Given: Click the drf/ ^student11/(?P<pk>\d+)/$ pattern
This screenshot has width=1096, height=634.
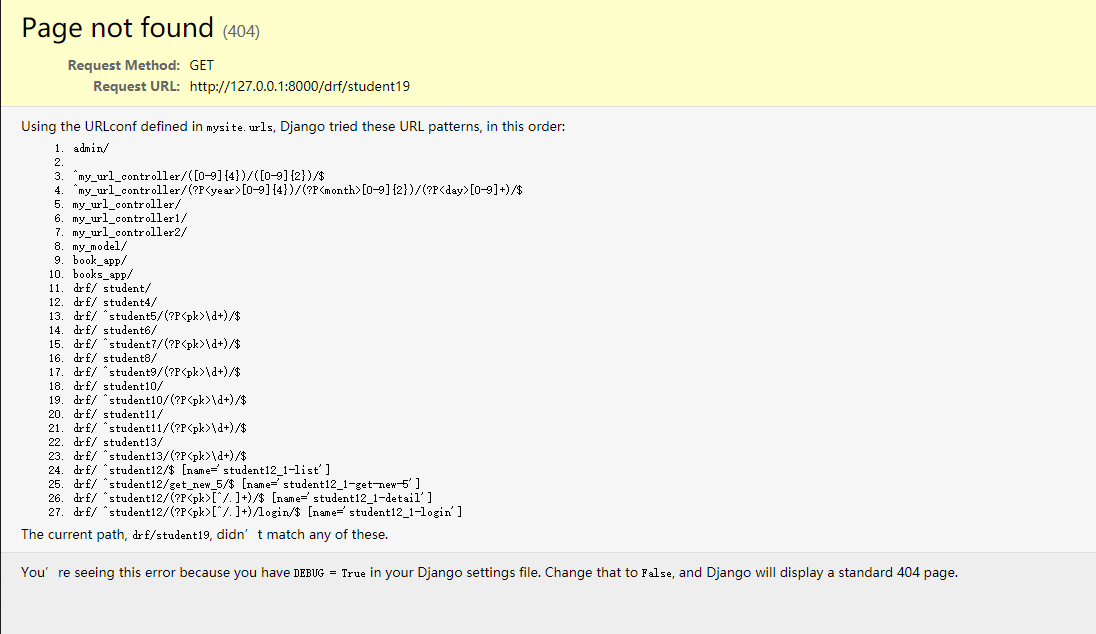Looking at the screenshot, I should pos(160,428).
